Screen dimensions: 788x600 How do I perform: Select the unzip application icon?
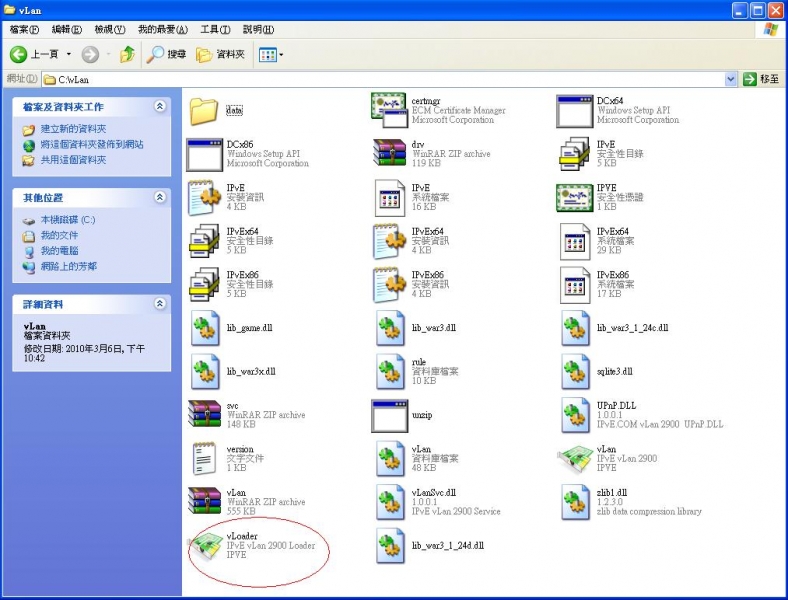389,416
